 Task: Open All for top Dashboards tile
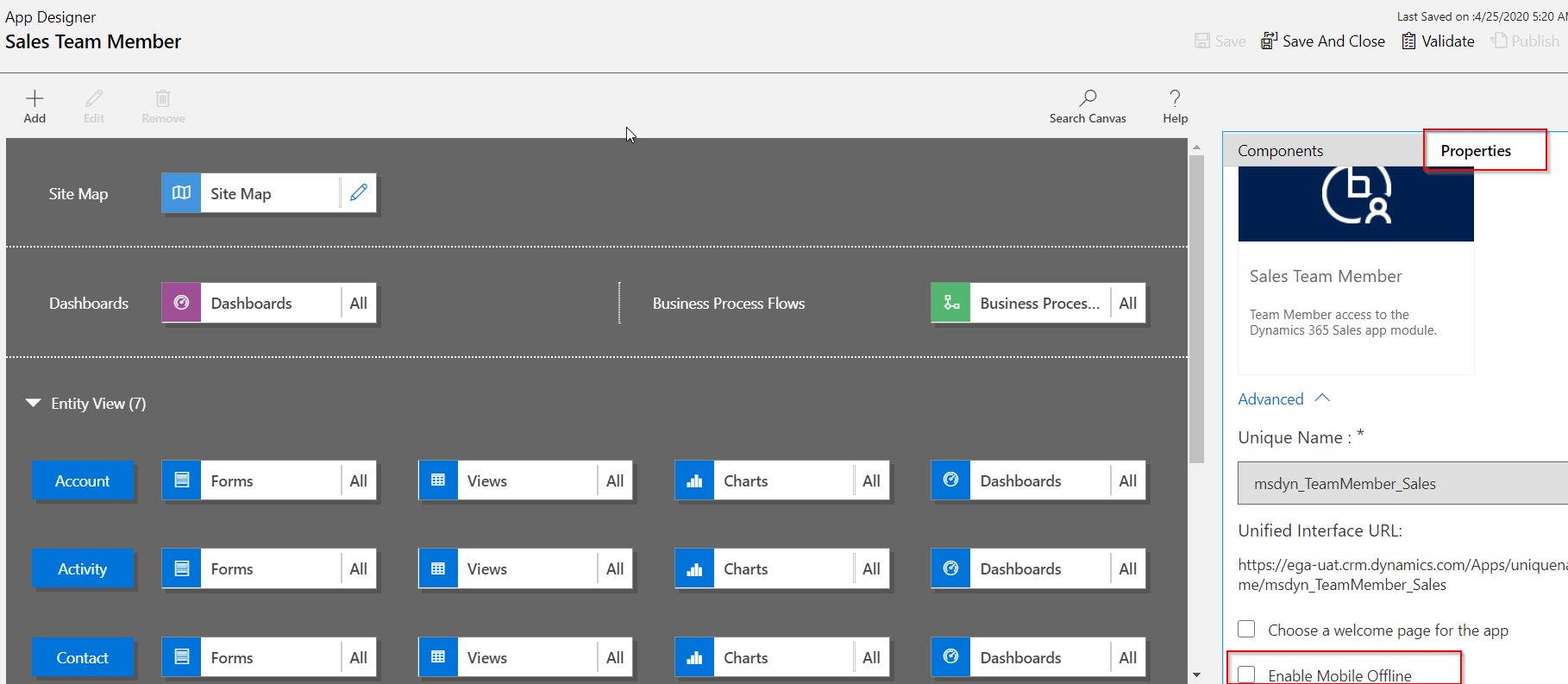click(x=359, y=303)
